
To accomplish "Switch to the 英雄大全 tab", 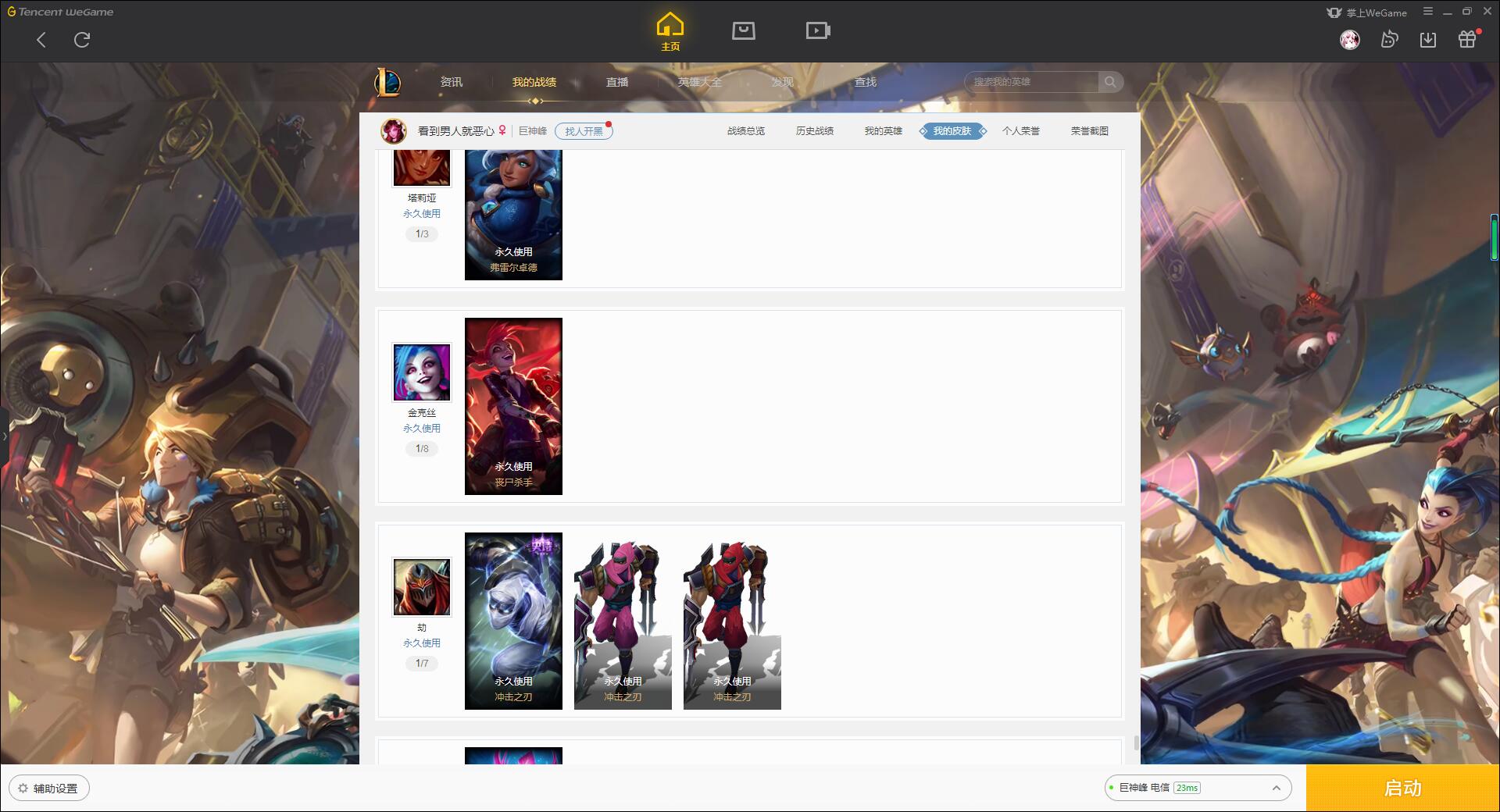I will pyautogui.click(x=700, y=82).
